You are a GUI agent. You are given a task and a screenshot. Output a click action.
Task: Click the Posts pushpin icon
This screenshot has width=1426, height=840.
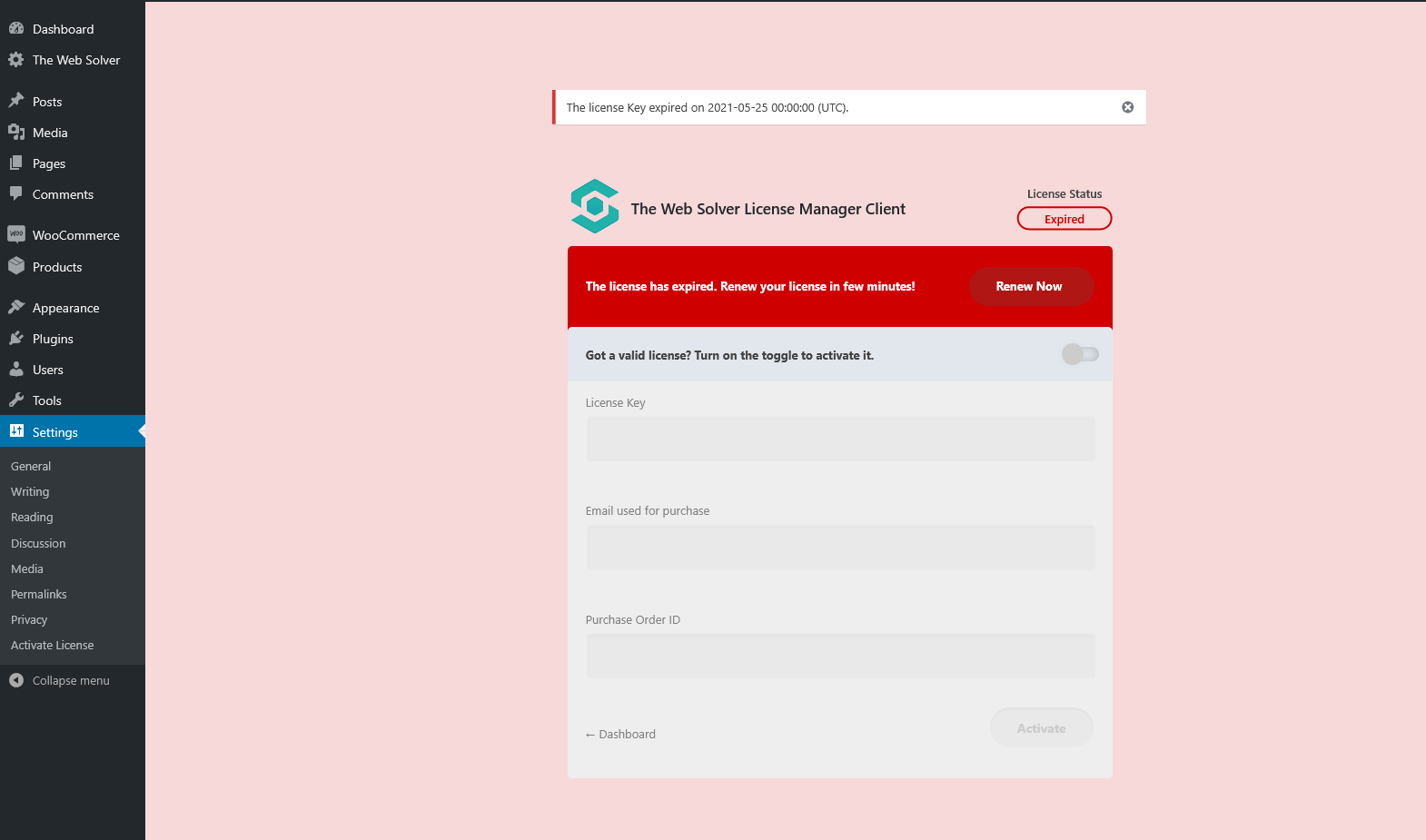point(16,101)
